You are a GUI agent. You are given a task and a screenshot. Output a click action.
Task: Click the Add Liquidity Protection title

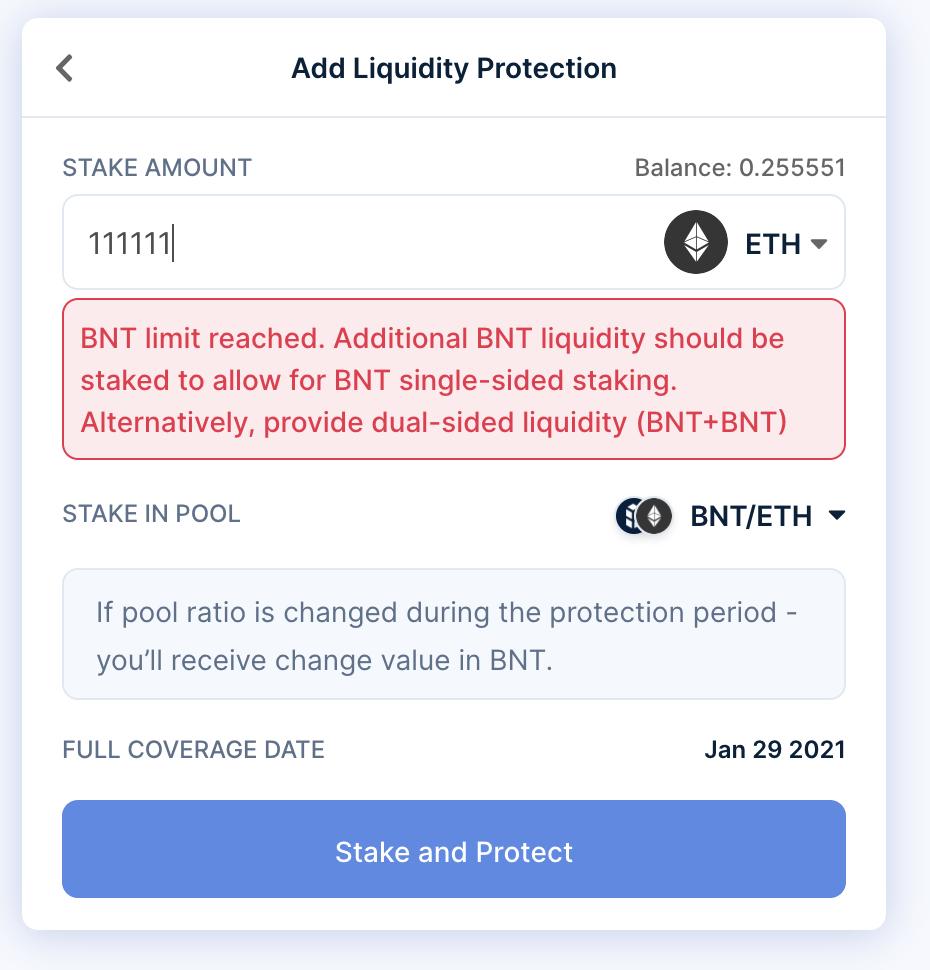pyautogui.click(x=453, y=68)
